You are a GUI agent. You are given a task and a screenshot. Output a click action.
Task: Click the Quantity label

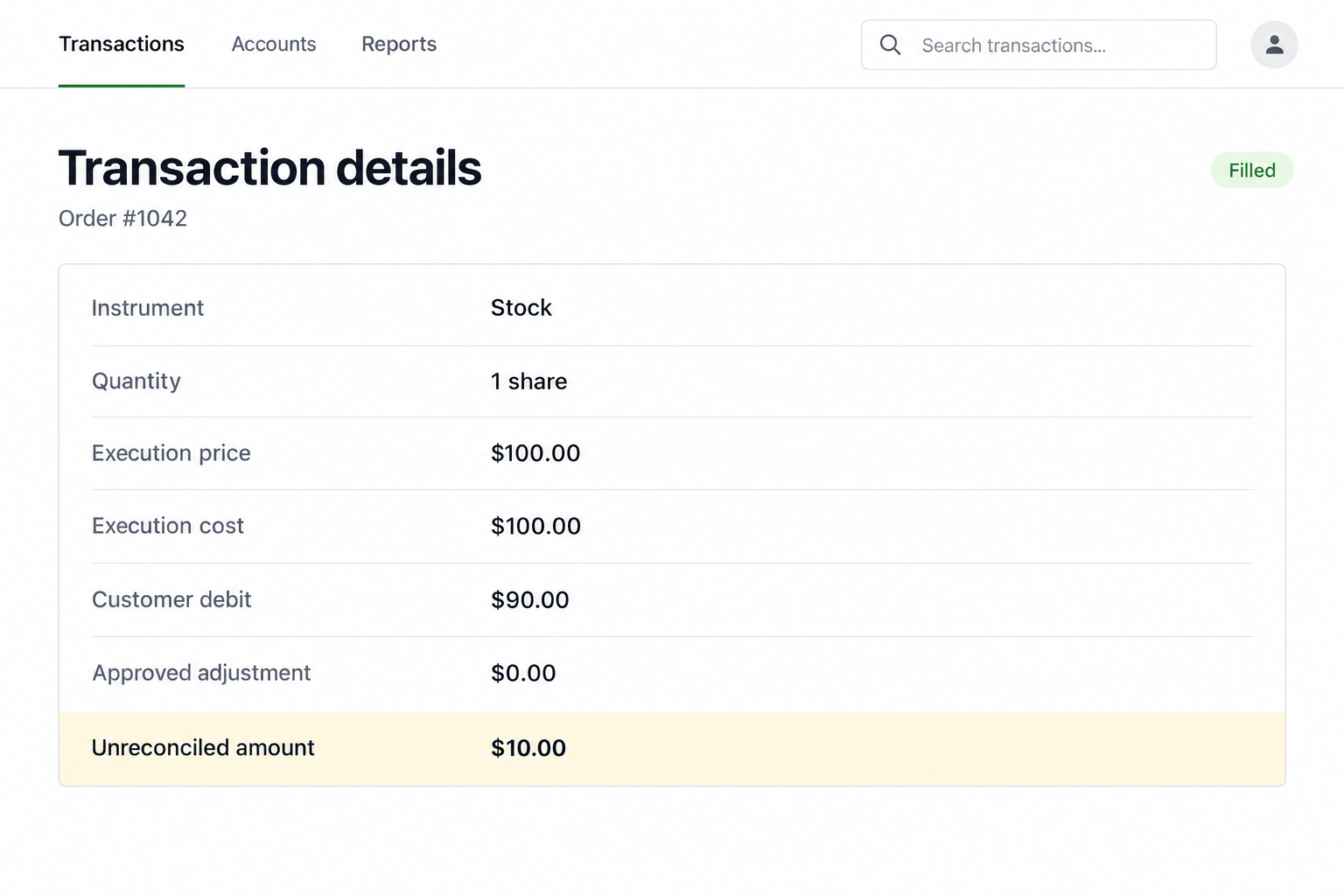pyautogui.click(x=136, y=381)
